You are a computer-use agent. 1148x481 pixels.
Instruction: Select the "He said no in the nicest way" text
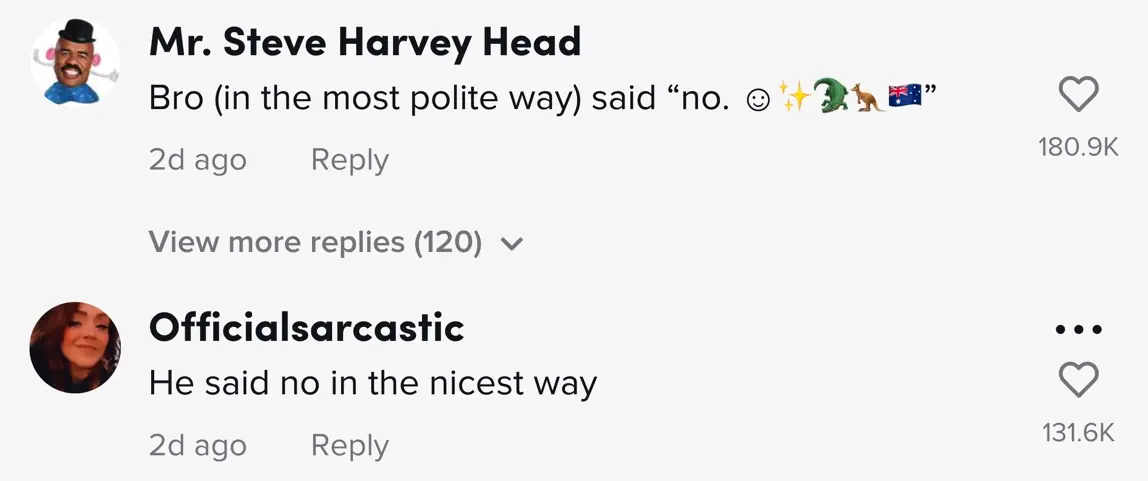372,383
